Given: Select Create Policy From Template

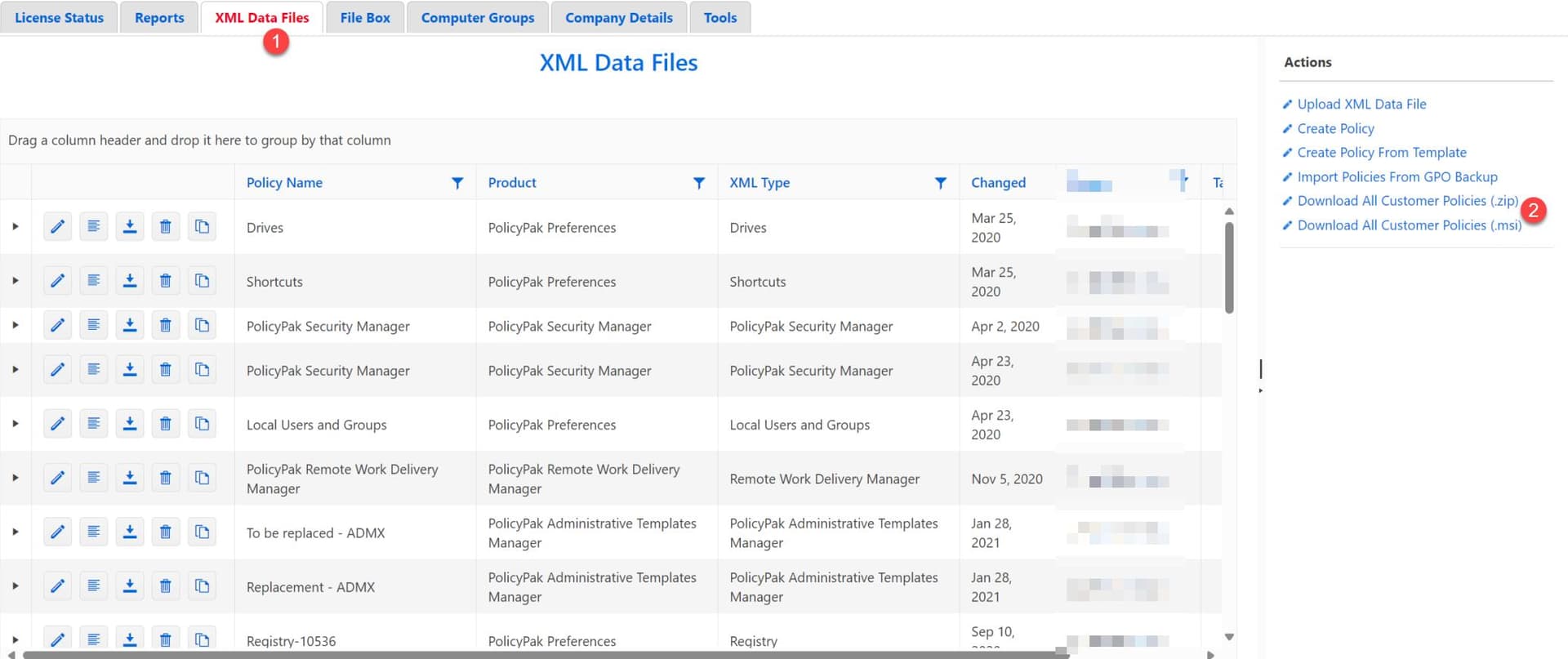Looking at the screenshot, I should 1382,153.
